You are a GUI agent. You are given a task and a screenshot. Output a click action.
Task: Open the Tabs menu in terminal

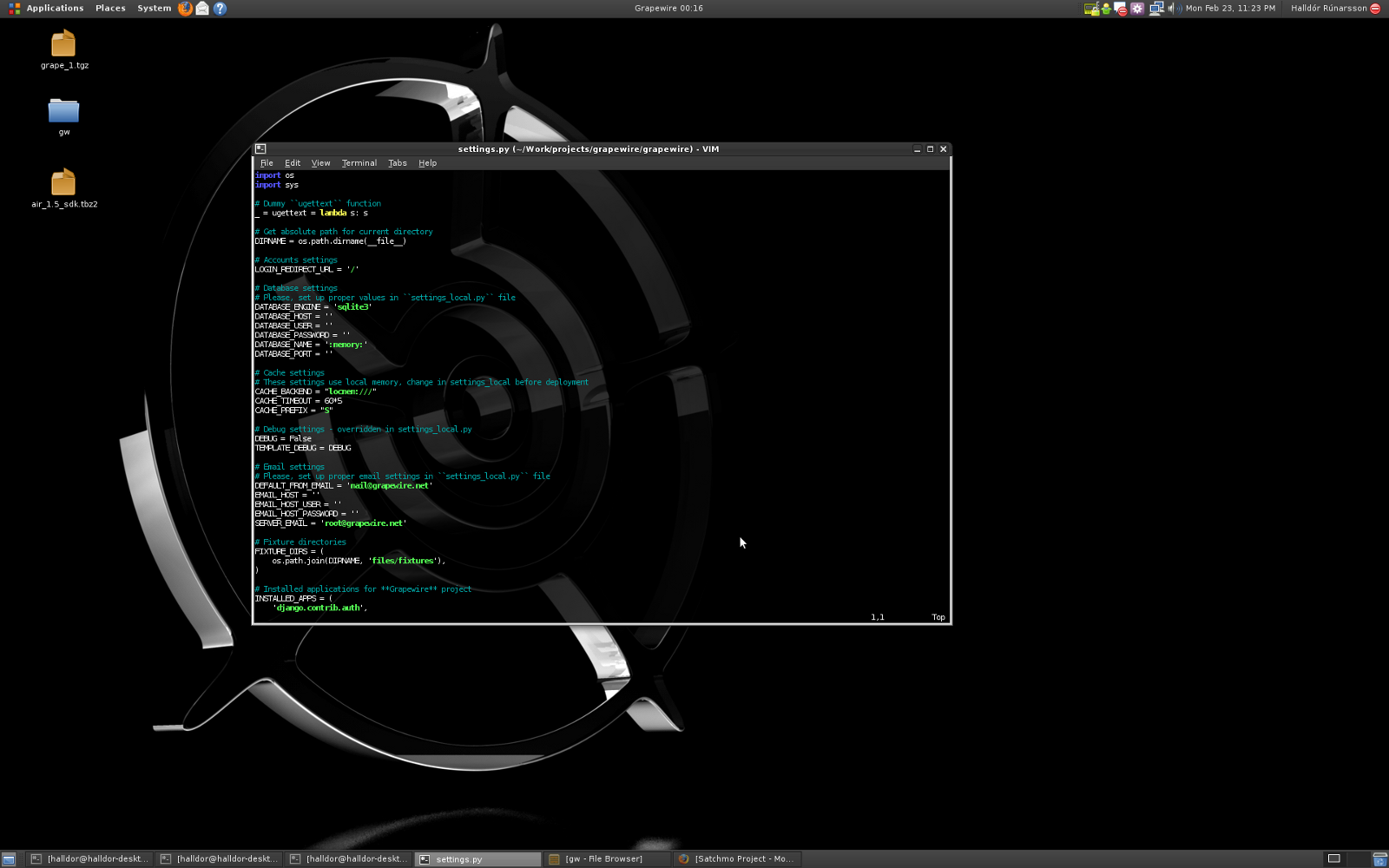tap(398, 163)
